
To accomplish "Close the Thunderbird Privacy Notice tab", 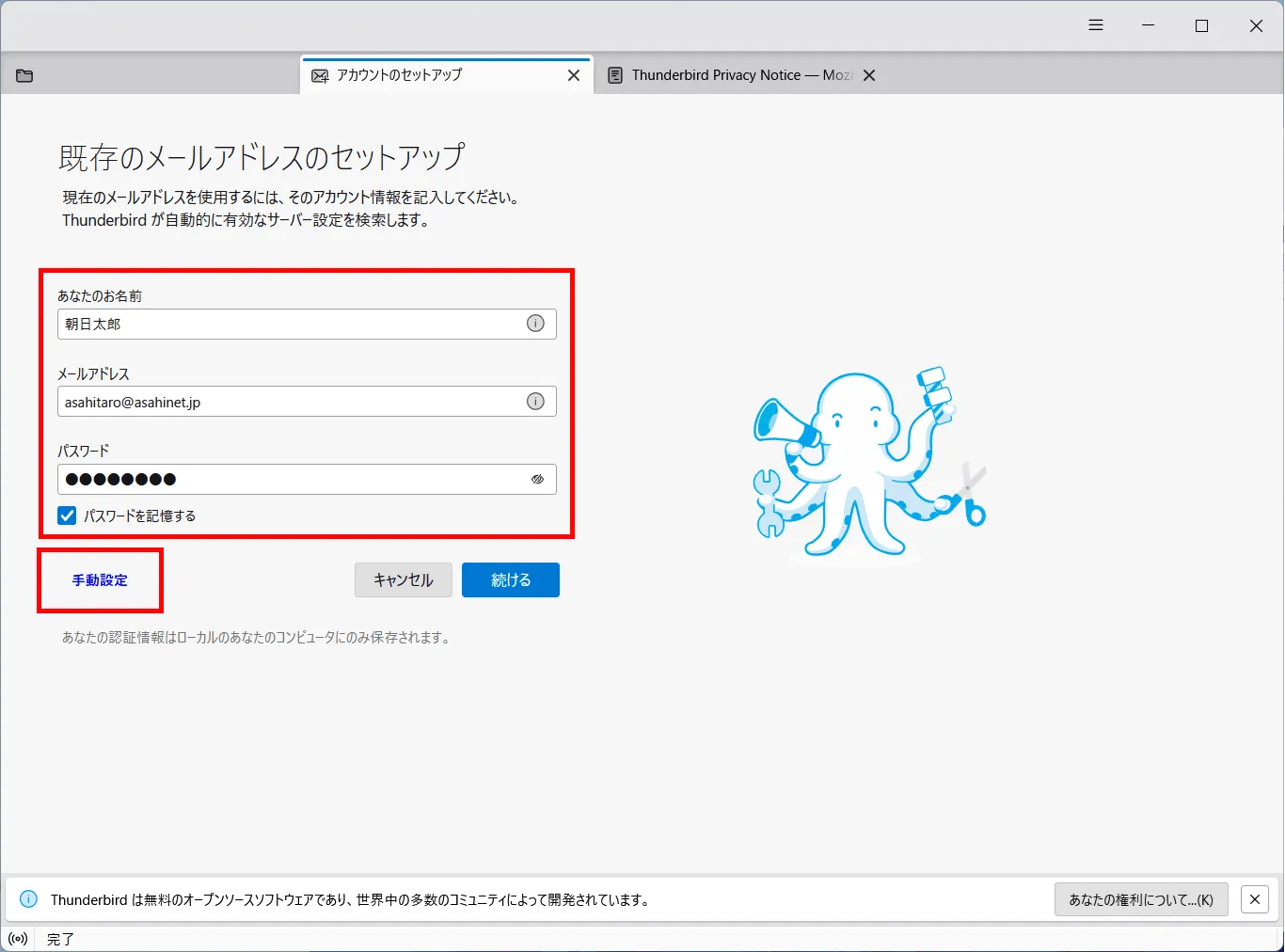I will point(869,75).
